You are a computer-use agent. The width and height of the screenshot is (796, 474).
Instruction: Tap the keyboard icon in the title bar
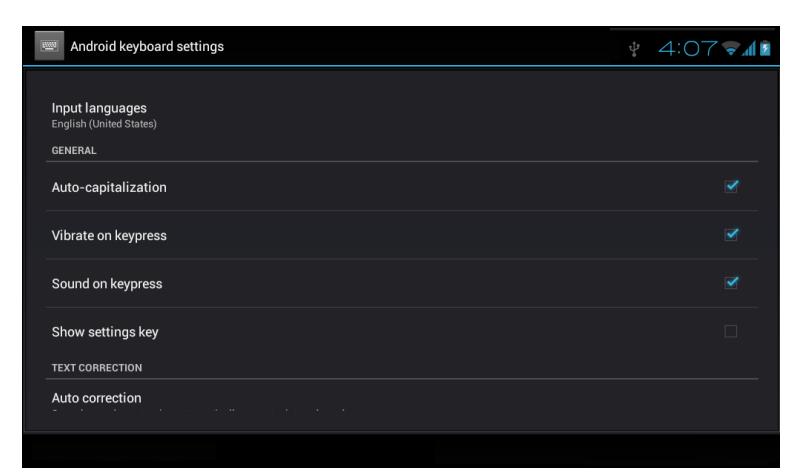[49, 46]
